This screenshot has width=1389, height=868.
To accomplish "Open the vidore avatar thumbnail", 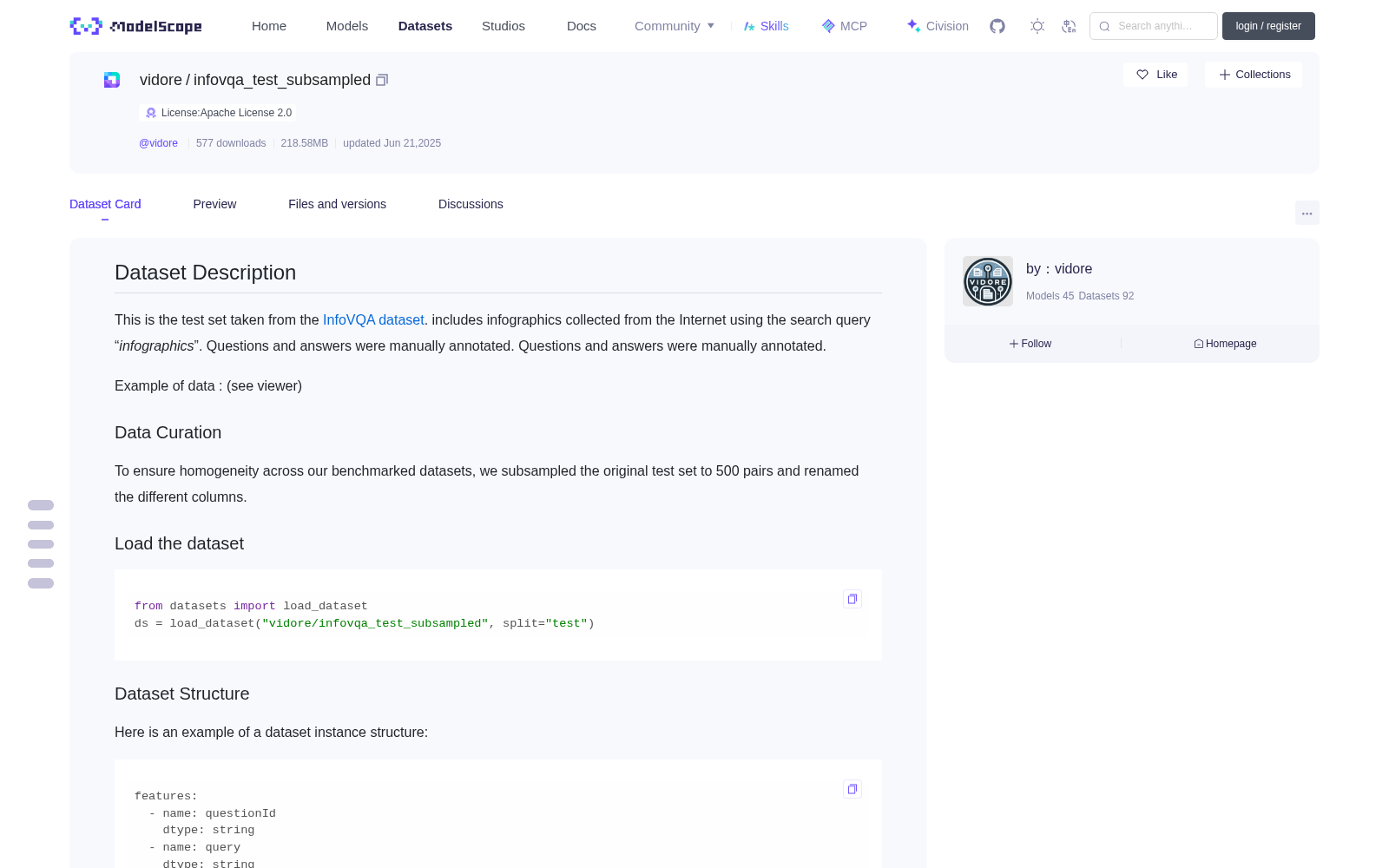I will click(x=988, y=281).
